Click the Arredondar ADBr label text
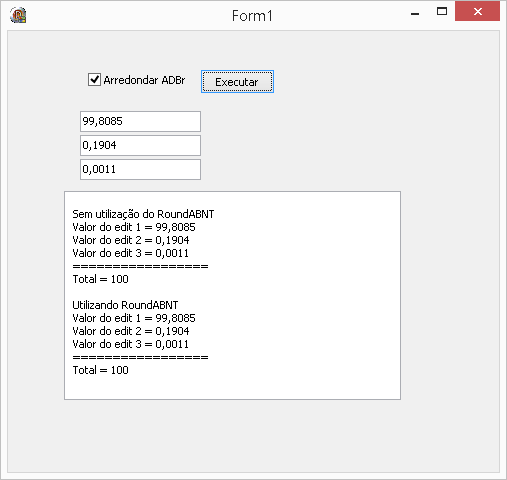The height and width of the screenshot is (480, 507). pyautogui.click(x=144, y=80)
